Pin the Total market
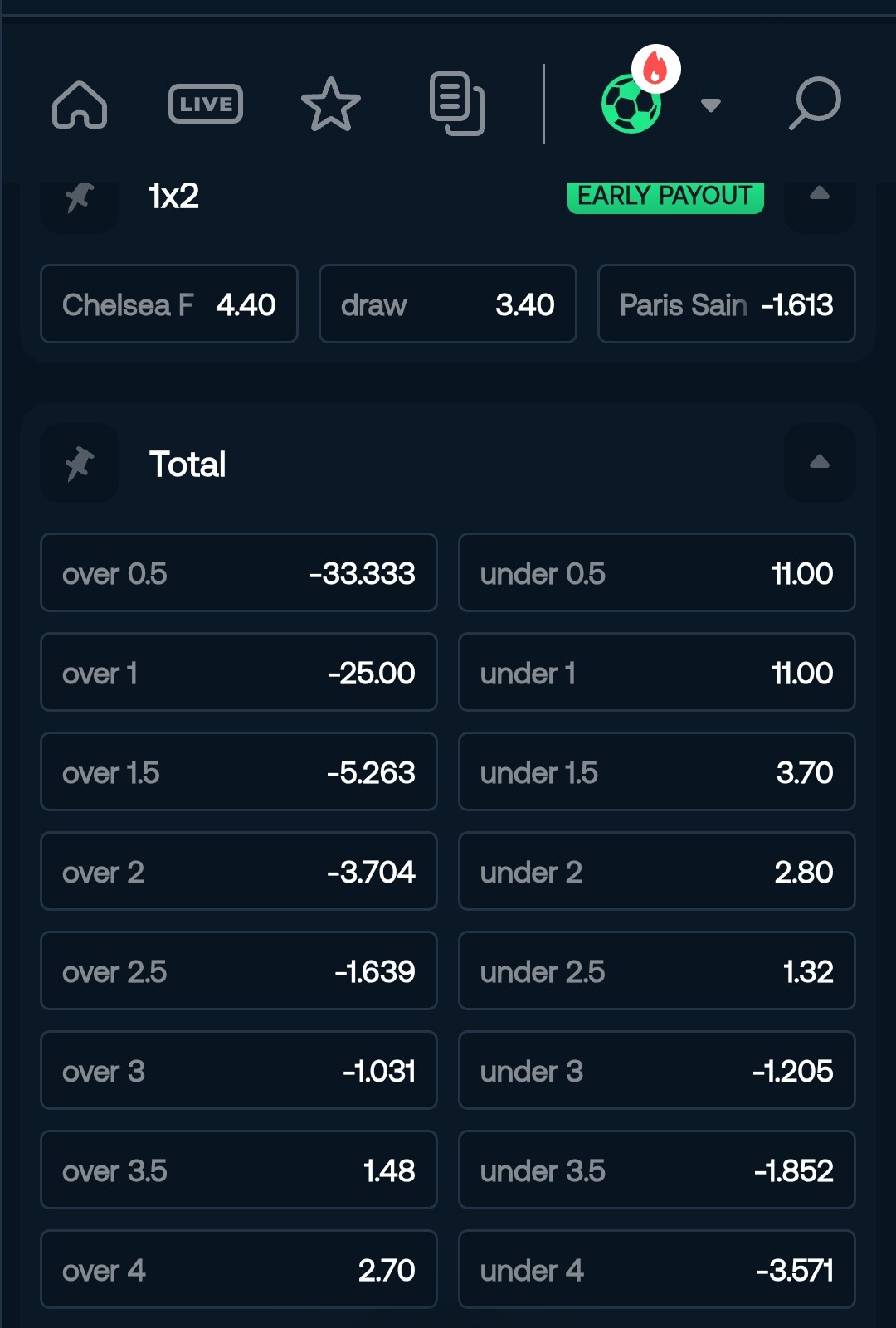The width and height of the screenshot is (896, 1328). [80, 463]
